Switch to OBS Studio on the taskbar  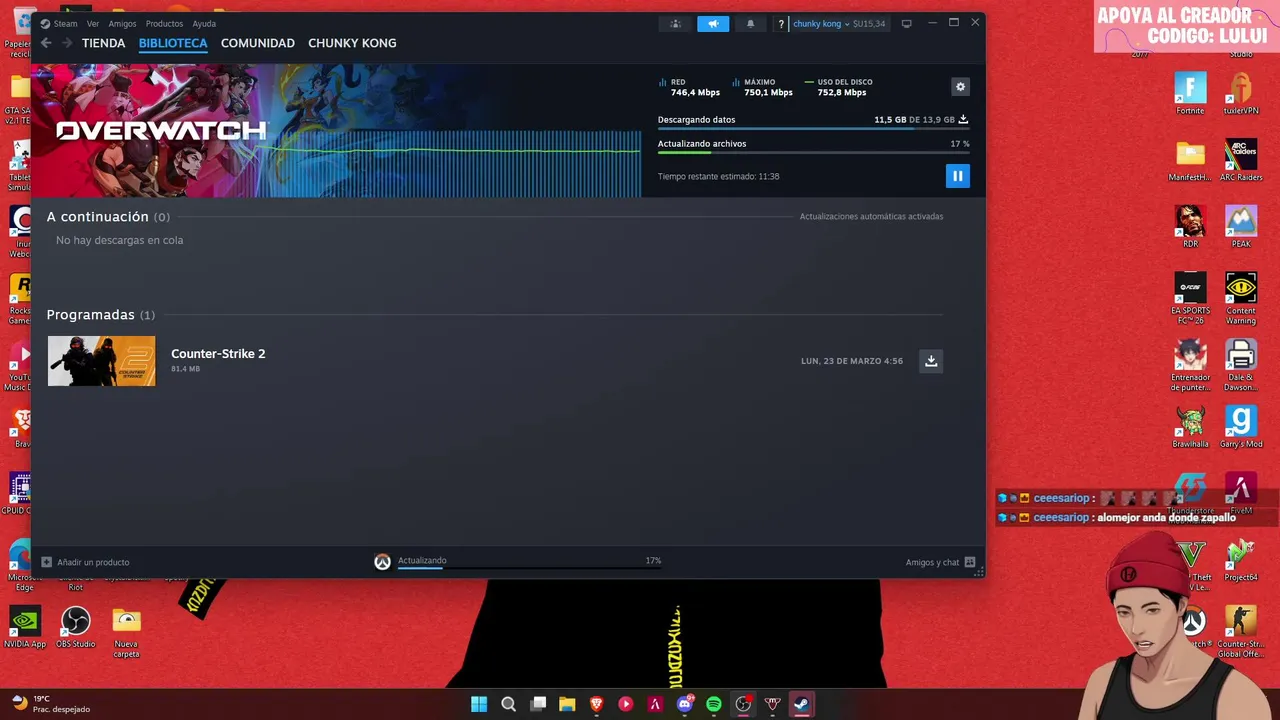tap(743, 704)
